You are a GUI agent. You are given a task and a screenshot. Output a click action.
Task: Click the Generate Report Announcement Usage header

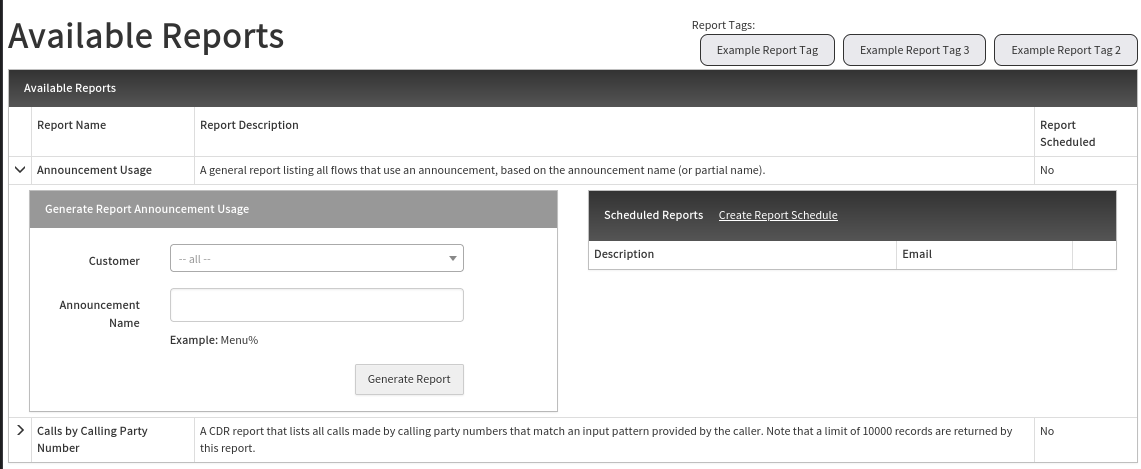(x=147, y=209)
